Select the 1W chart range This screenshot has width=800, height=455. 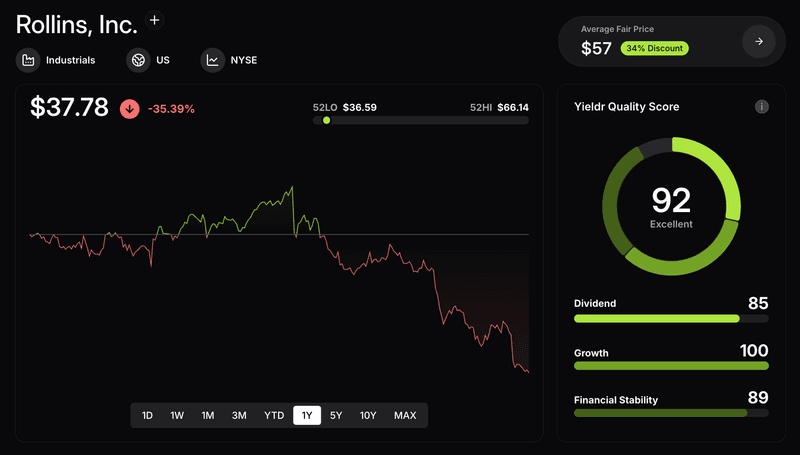pos(177,415)
